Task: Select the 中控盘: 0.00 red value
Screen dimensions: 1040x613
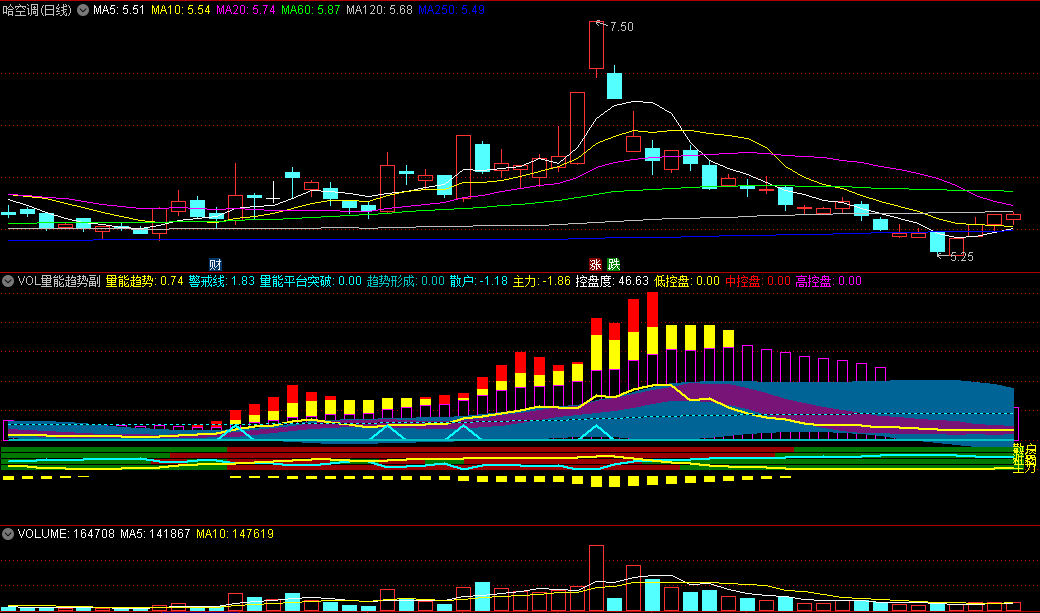Action: (x=758, y=281)
